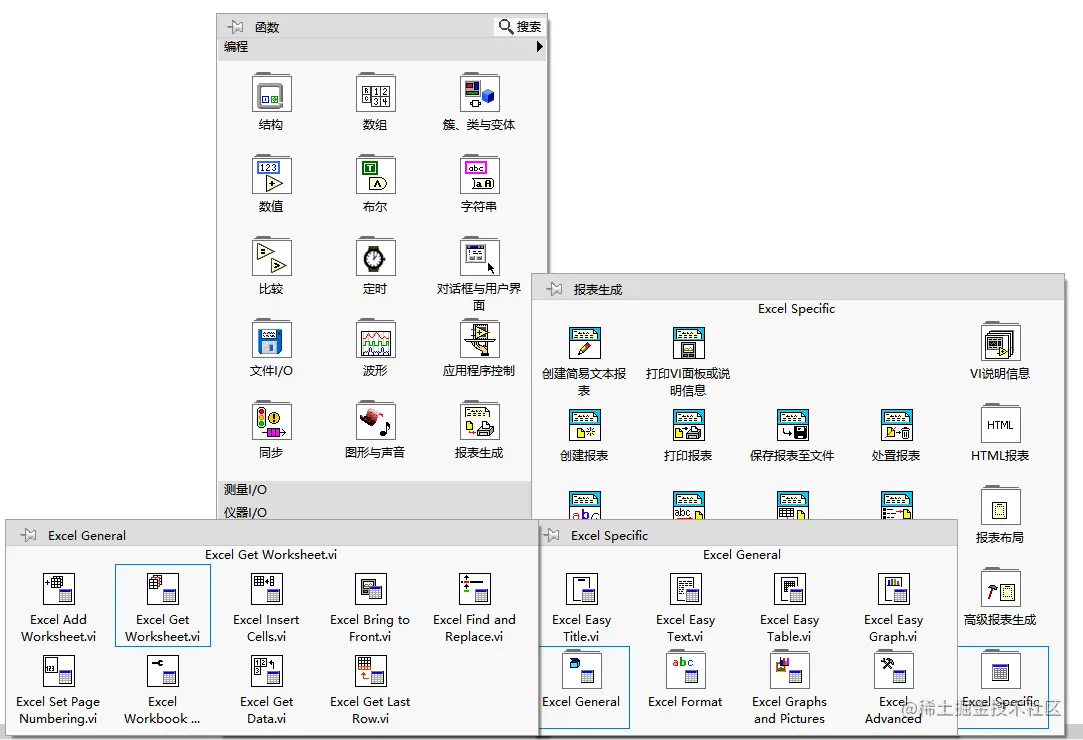Open the 对话框与用户界面 palette
Viewport: 1083px width, 740px height.
479,258
